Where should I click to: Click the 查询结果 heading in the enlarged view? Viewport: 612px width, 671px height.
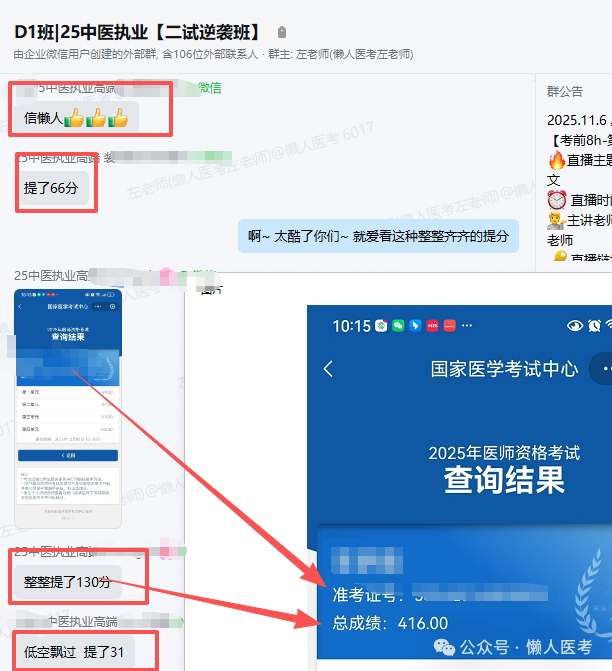click(x=504, y=480)
